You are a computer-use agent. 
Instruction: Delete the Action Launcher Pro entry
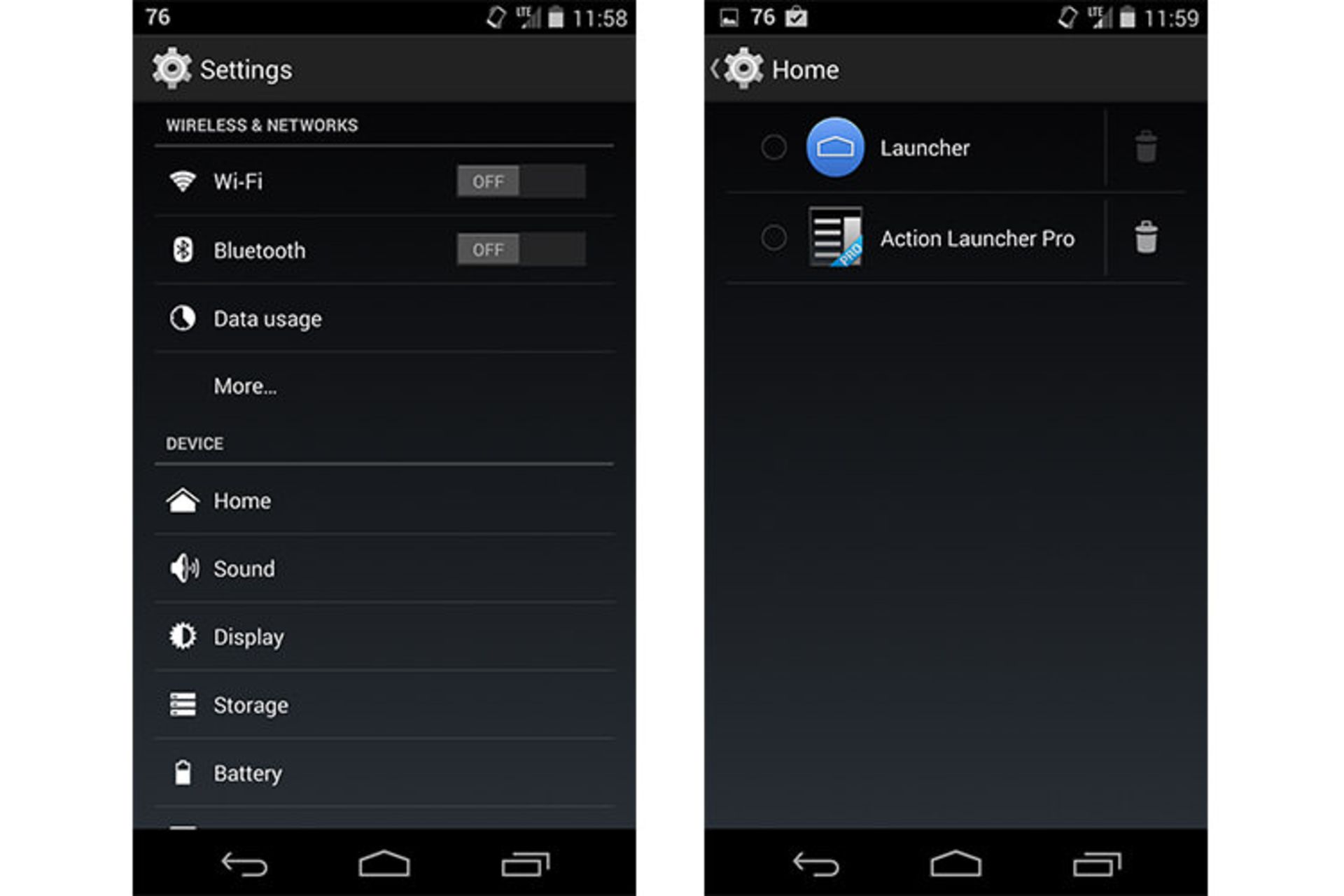pyautogui.click(x=1144, y=238)
